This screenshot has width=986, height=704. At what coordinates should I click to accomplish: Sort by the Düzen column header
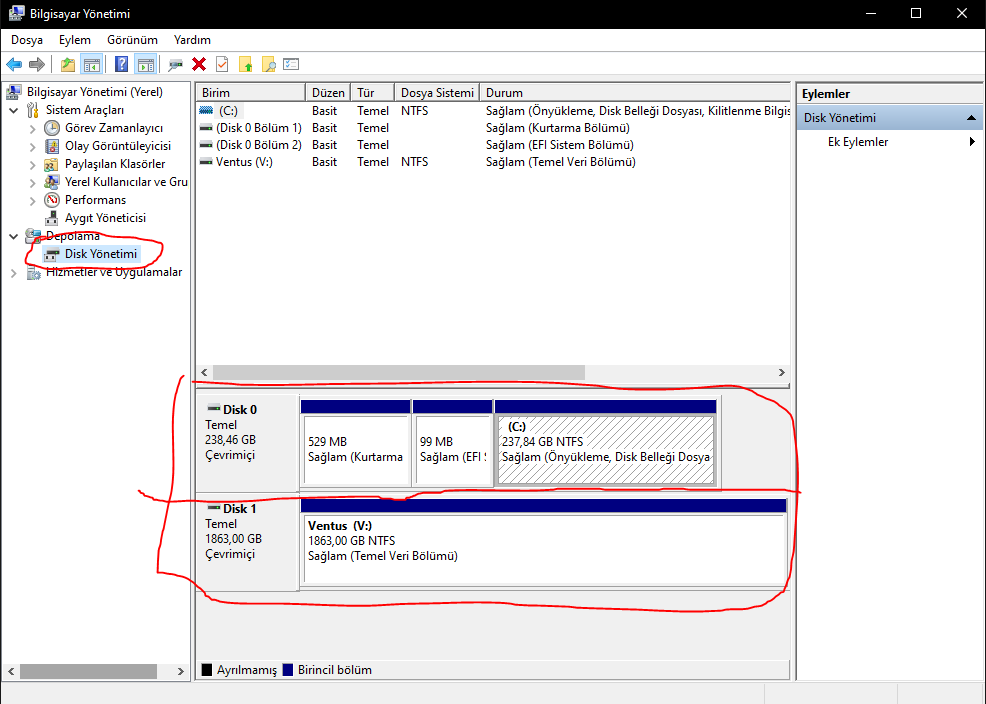click(x=328, y=92)
